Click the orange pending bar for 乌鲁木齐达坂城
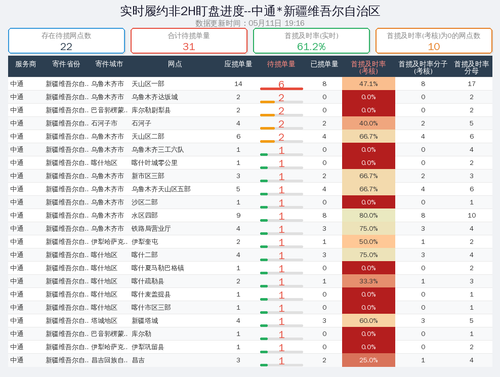 (x=267, y=102)
